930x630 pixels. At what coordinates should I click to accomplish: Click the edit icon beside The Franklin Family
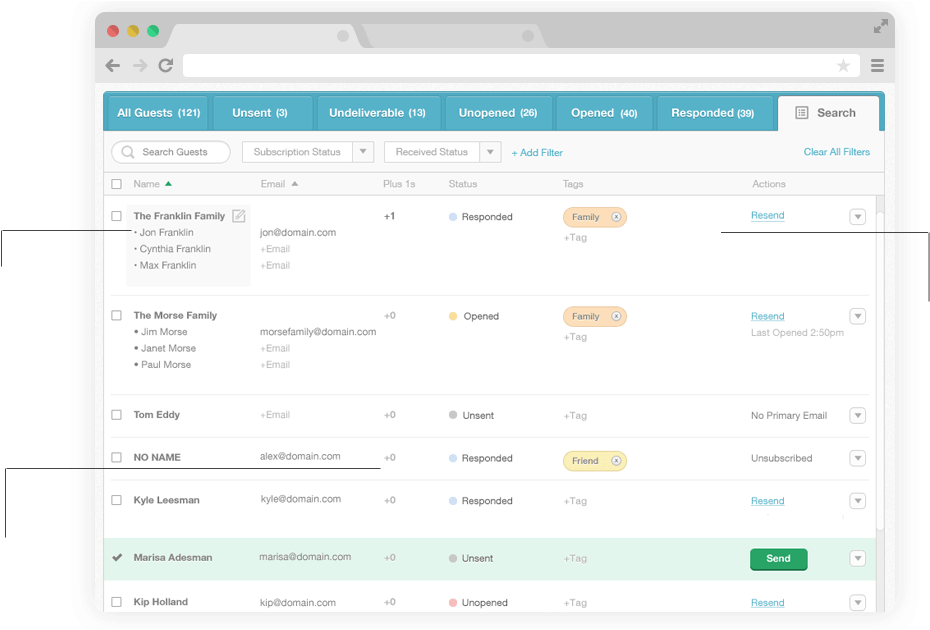click(238, 216)
